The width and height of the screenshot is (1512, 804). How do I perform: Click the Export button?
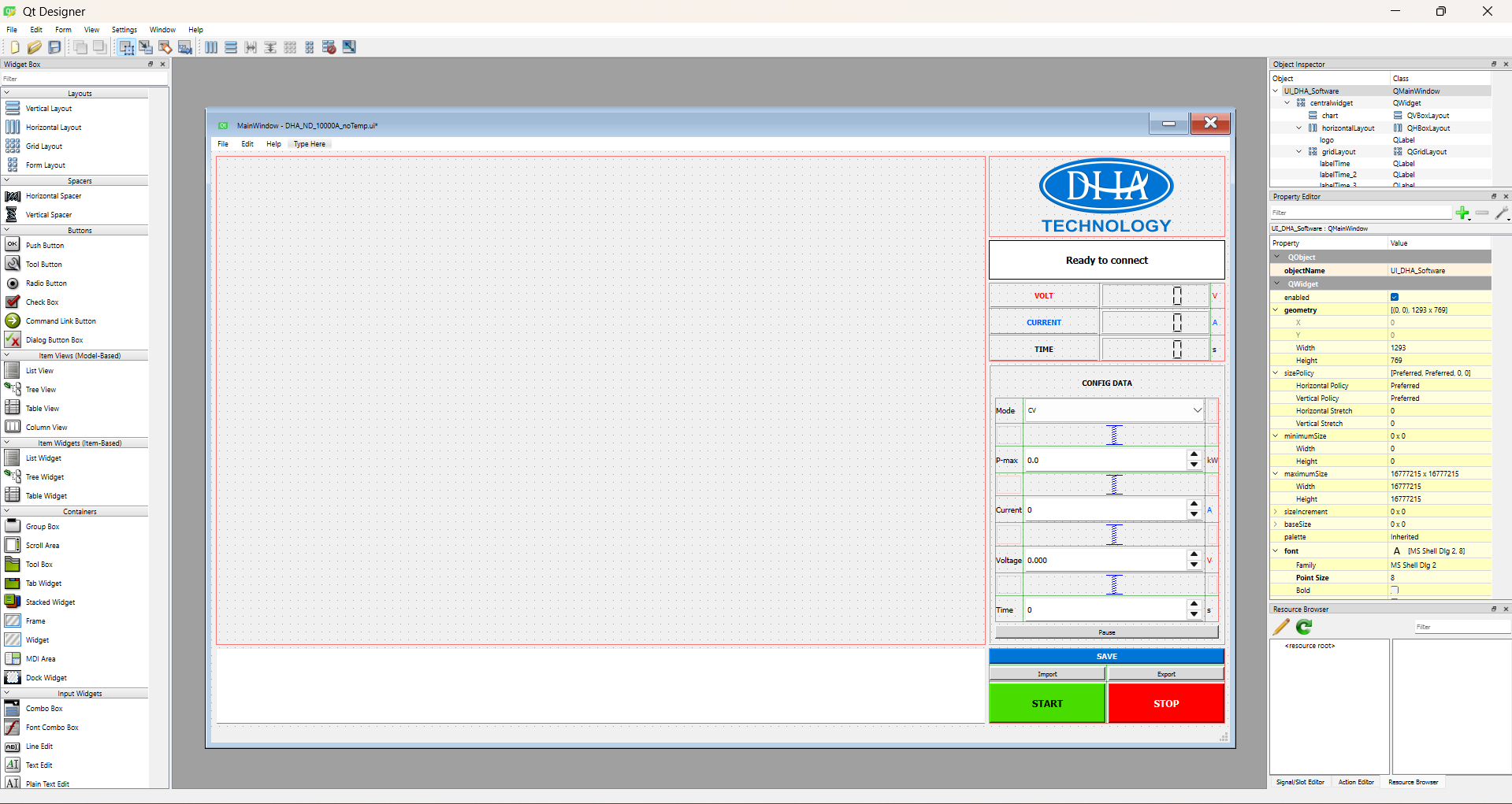tap(1166, 674)
